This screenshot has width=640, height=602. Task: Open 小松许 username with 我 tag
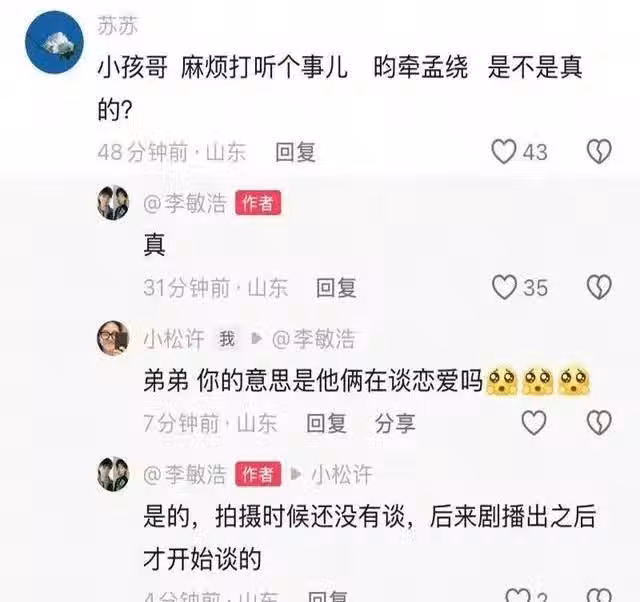click(174, 339)
